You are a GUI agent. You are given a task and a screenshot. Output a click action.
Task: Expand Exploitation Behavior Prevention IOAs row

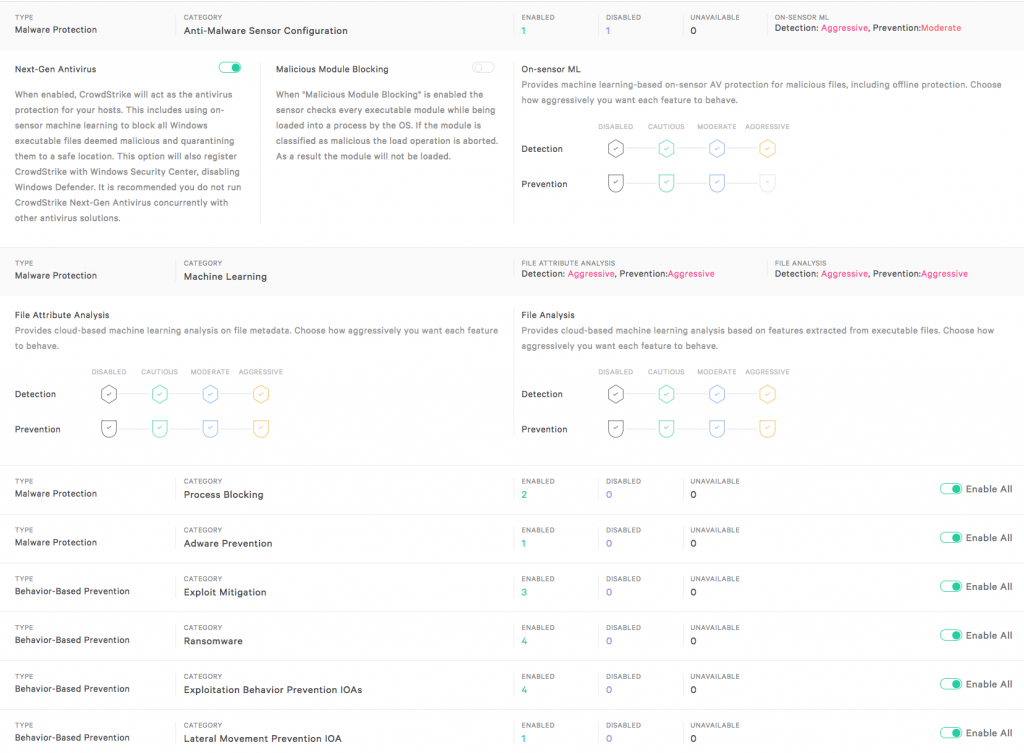pos(273,690)
